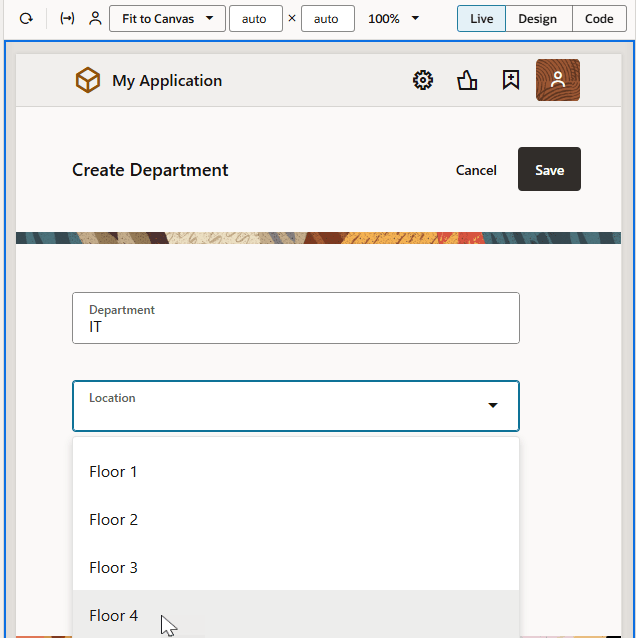Switch to Design mode
The width and height of the screenshot is (636, 638).
tap(538, 19)
